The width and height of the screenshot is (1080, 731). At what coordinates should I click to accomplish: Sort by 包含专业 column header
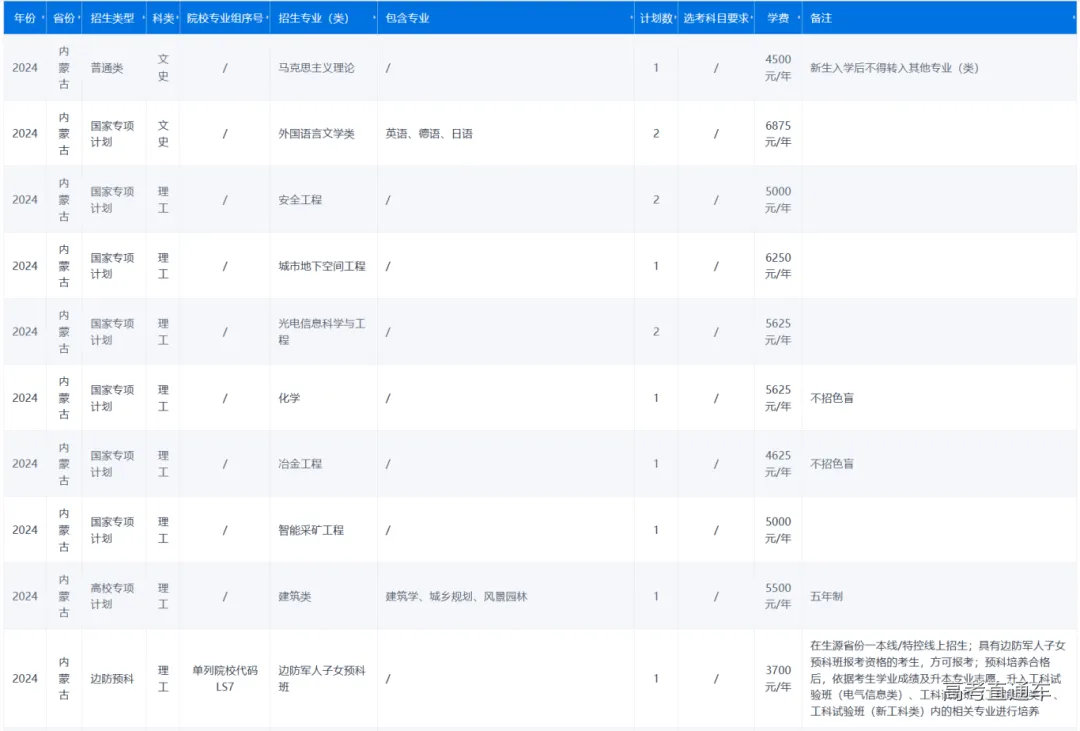coord(407,18)
